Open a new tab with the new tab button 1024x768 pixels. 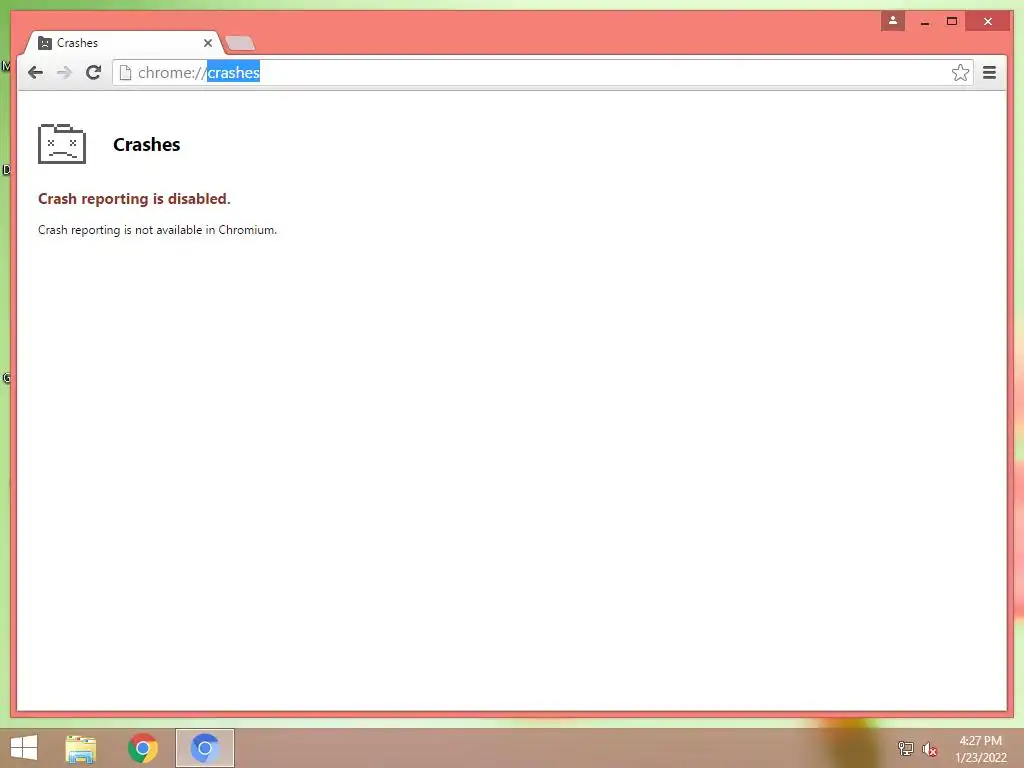[x=239, y=44]
